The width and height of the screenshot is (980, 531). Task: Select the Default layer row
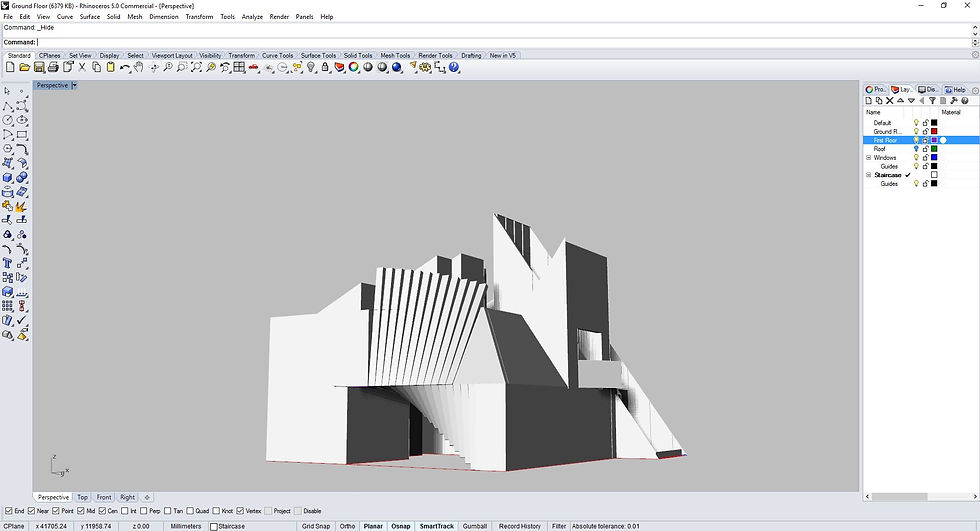coord(920,122)
